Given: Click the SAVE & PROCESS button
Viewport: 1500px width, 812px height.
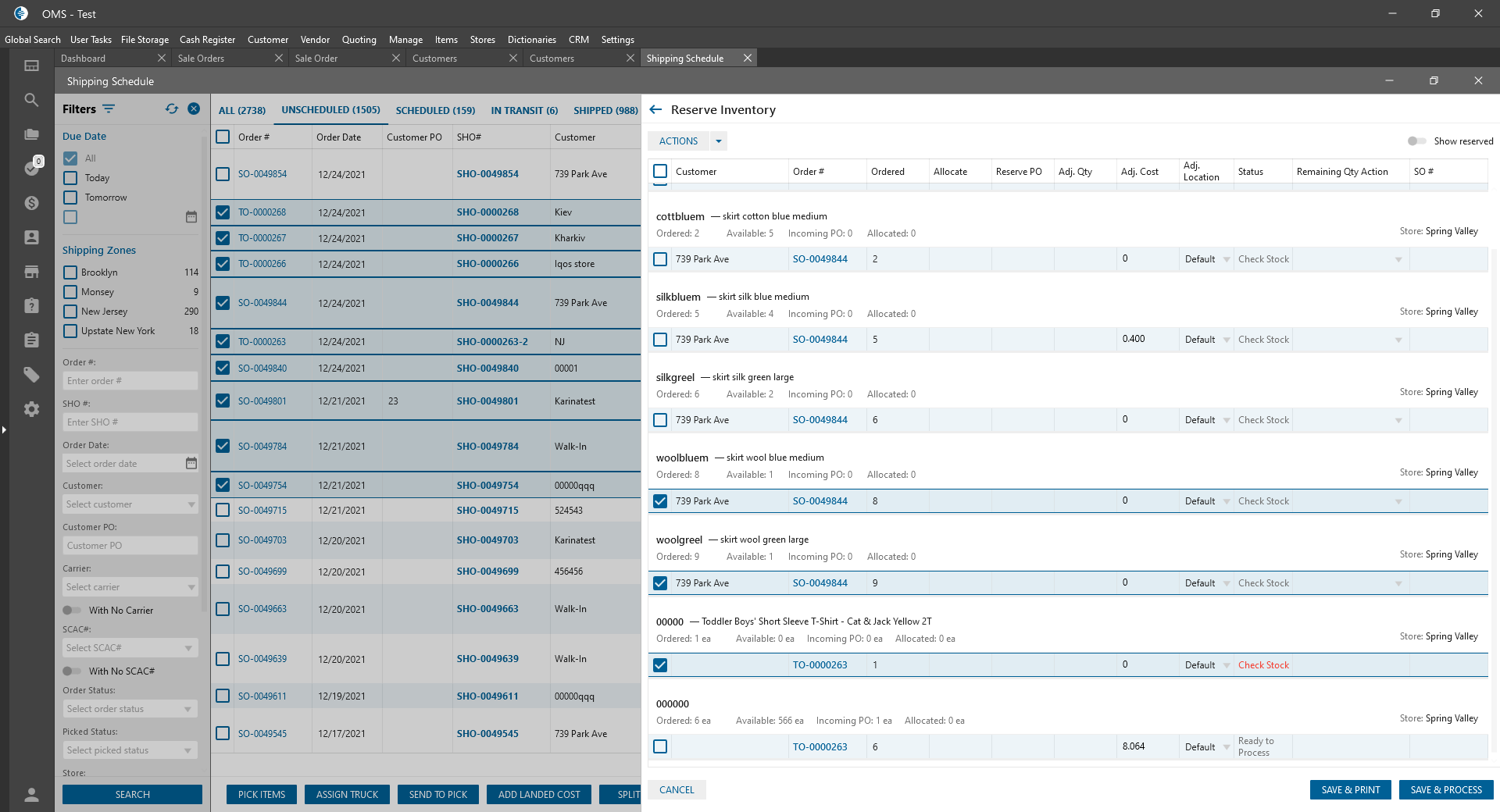Looking at the screenshot, I should tap(1445, 790).
